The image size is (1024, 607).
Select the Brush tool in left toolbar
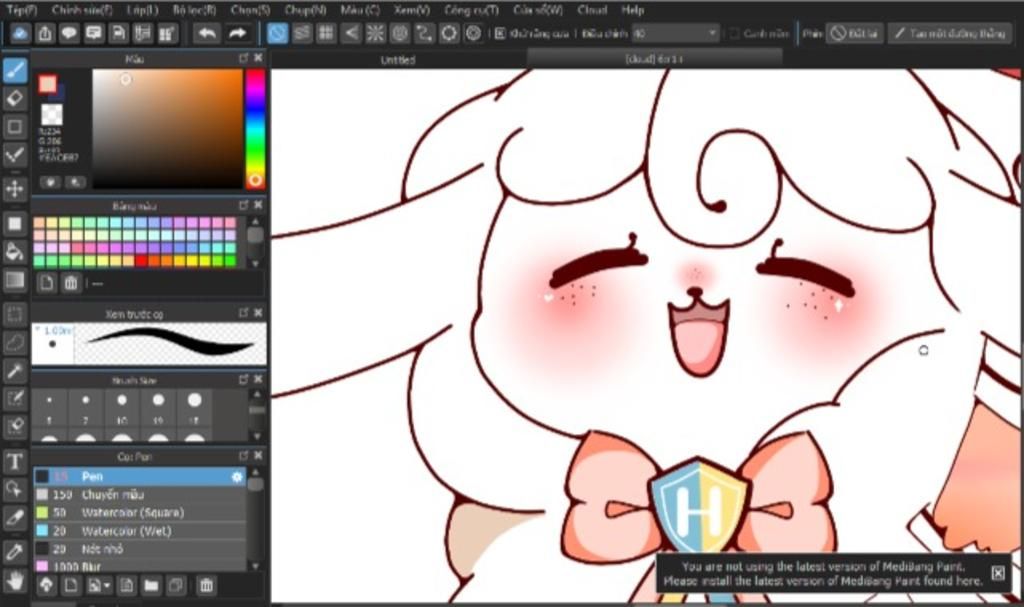pyautogui.click(x=14, y=70)
